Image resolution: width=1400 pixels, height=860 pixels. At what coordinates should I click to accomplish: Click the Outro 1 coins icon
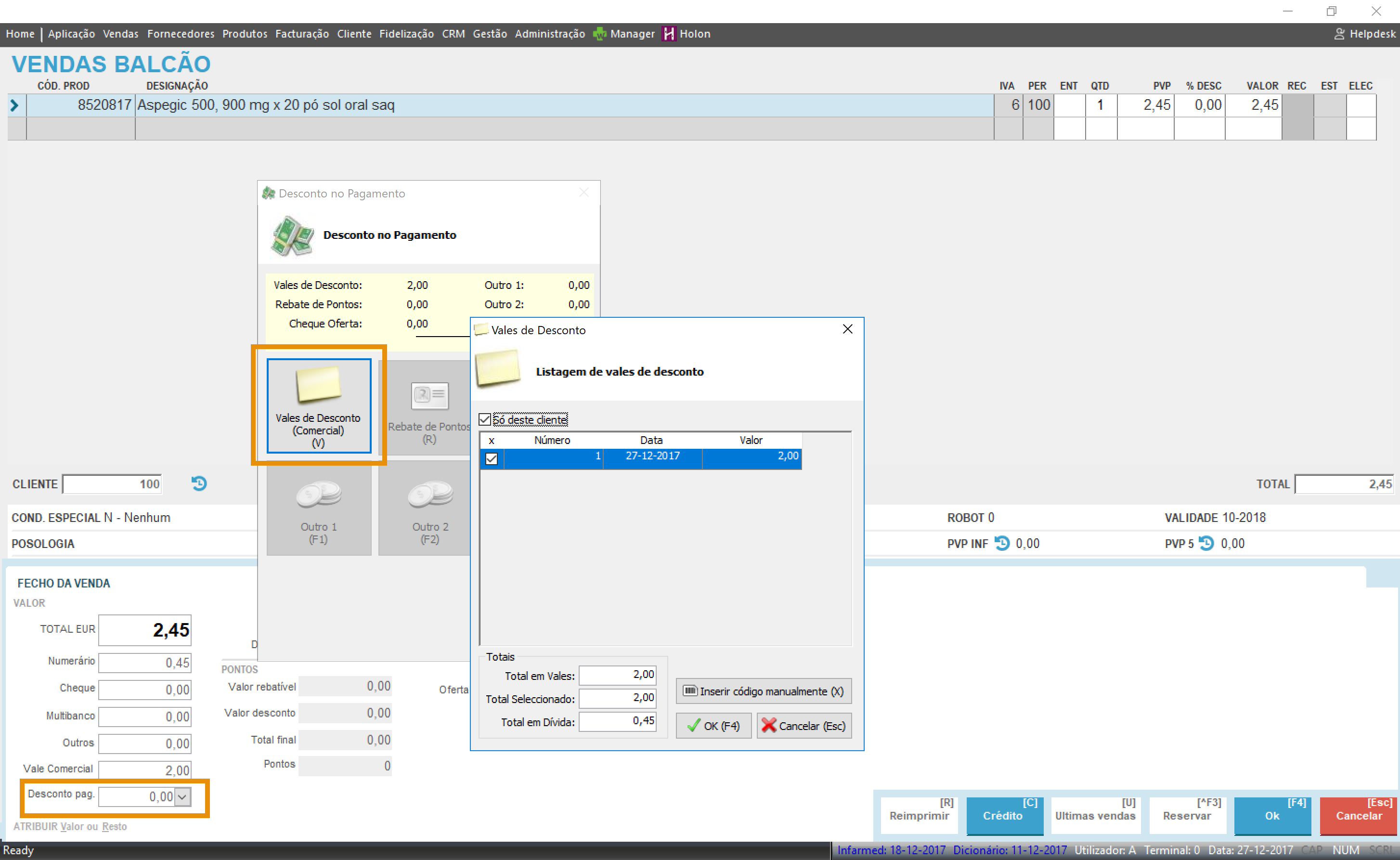pyautogui.click(x=318, y=494)
